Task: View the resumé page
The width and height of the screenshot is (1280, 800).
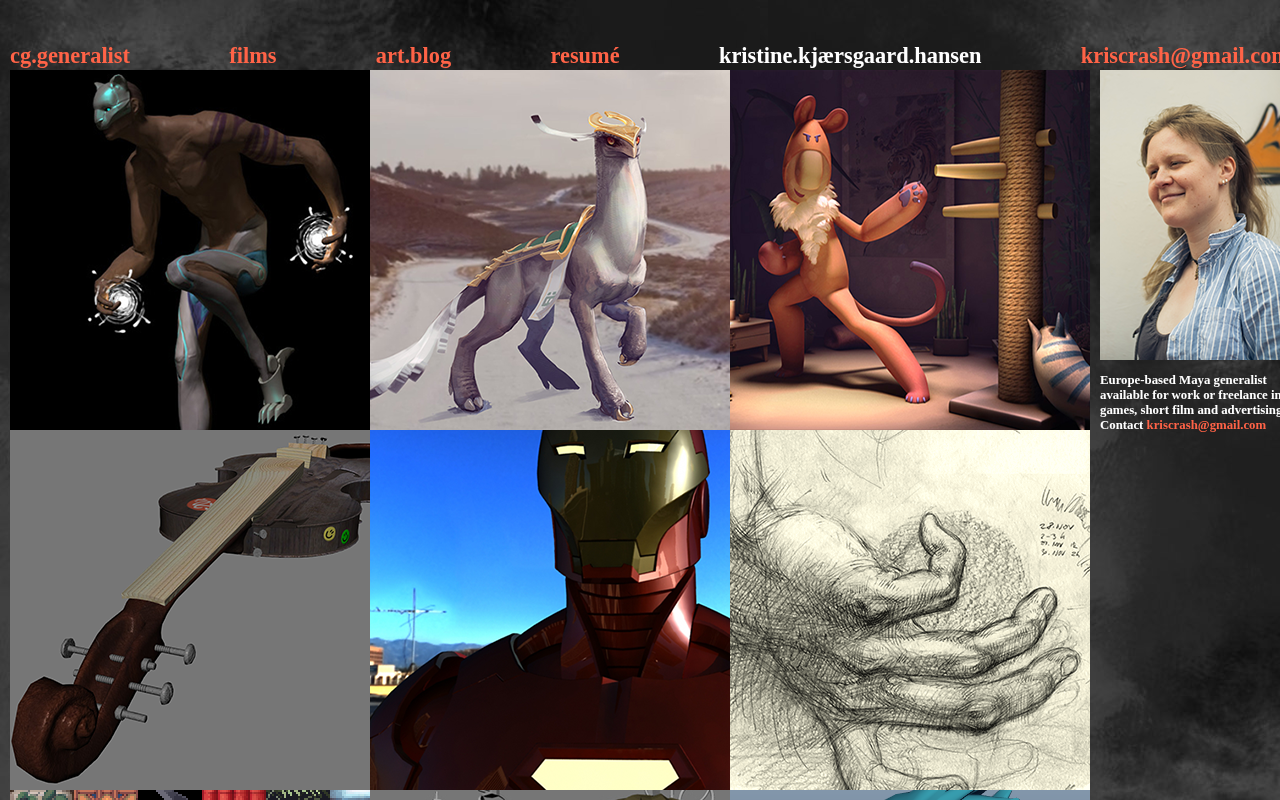Action: pyautogui.click(x=585, y=56)
